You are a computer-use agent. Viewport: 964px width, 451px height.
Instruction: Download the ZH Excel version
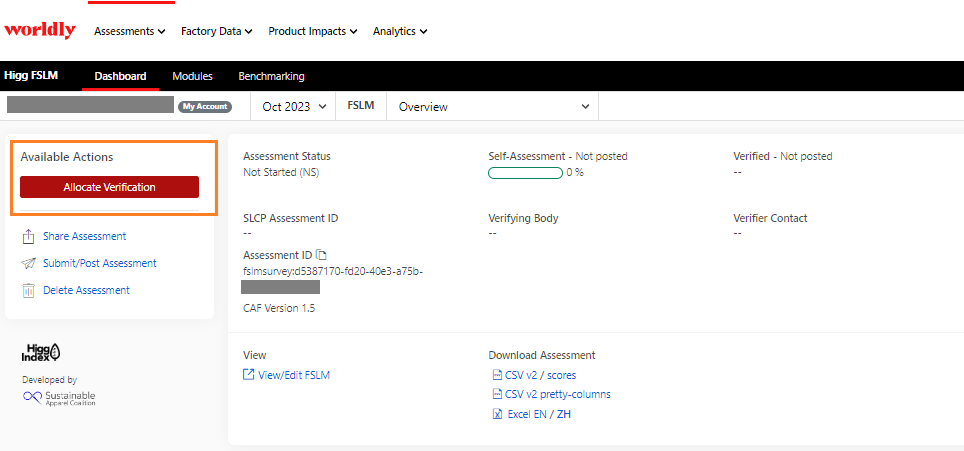[x=564, y=414]
